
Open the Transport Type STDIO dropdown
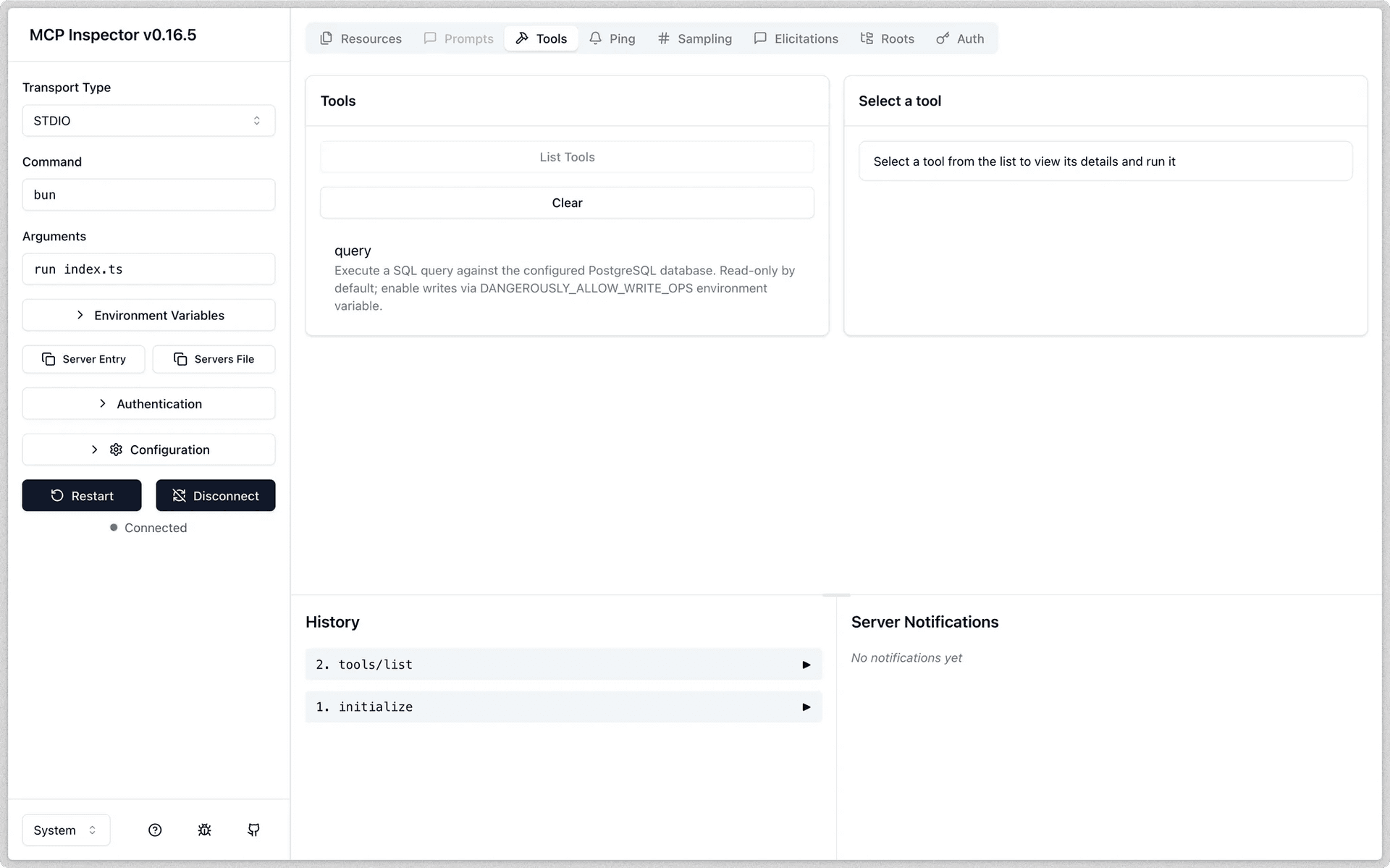coord(148,121)
